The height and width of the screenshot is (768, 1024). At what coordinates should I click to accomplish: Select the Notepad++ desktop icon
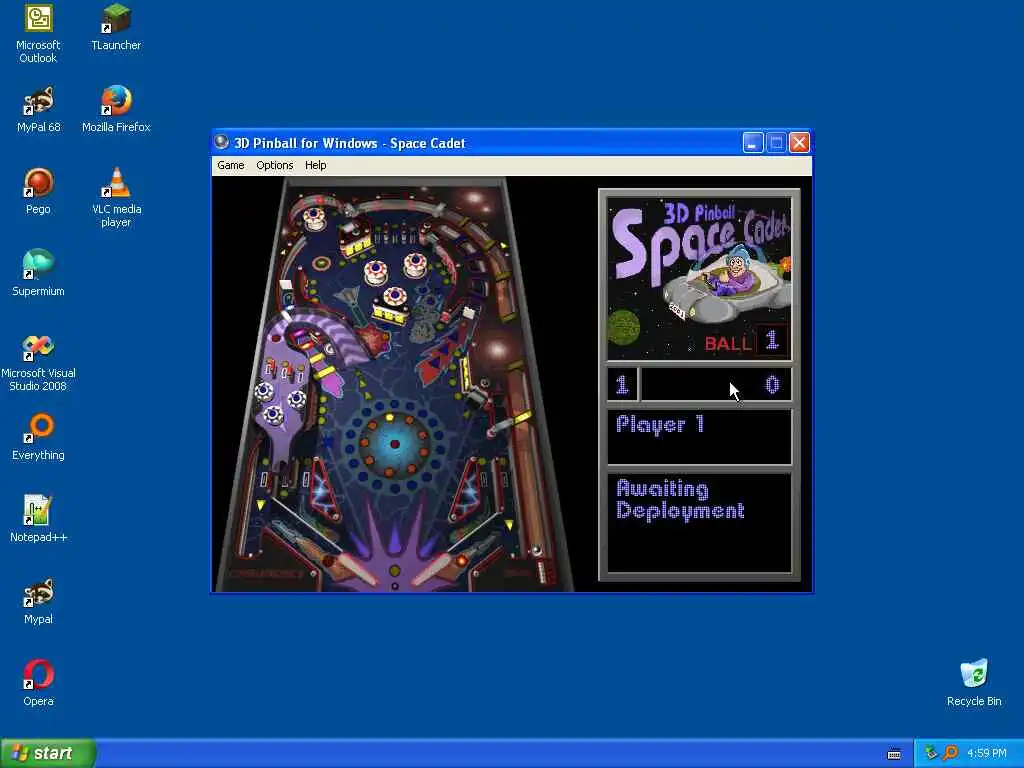38,520
